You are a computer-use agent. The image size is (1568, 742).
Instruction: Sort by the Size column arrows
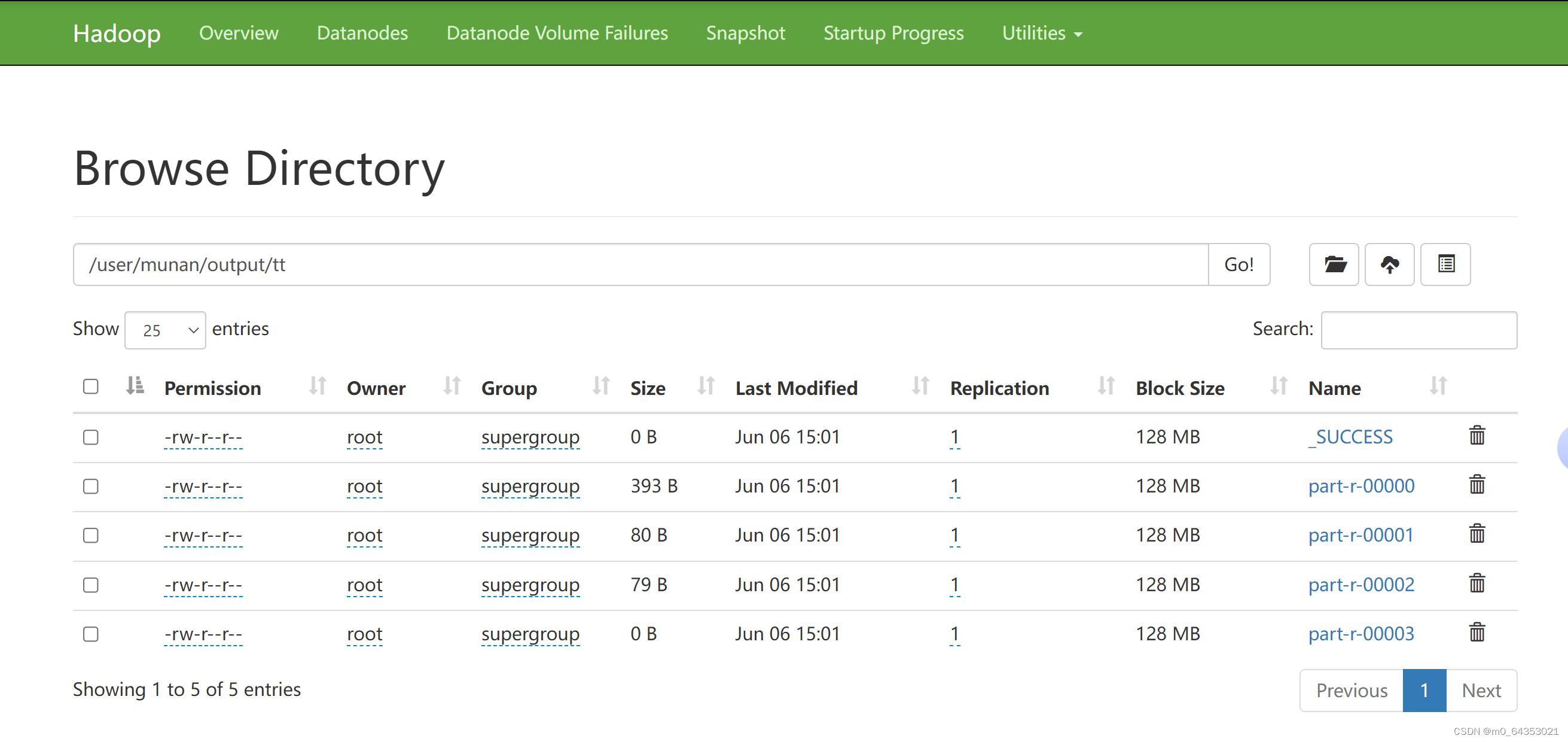[x=706, y=386]
